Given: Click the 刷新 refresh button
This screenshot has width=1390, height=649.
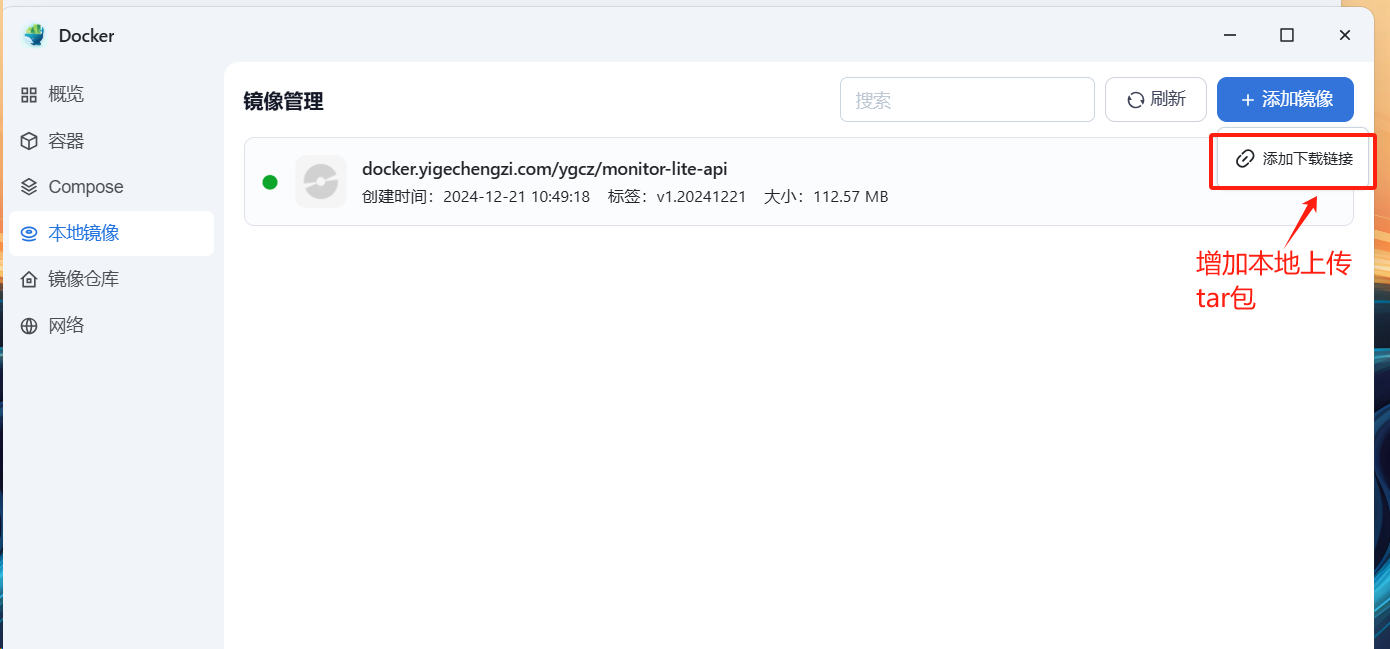Looking at the screenshot, I should click(x=1156, y=100).
